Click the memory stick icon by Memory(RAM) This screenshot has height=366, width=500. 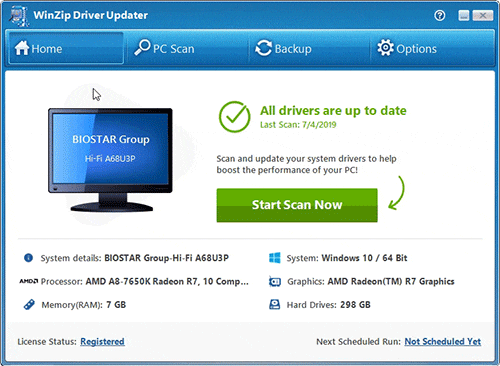pyautogui.click(x=29, y=304)
